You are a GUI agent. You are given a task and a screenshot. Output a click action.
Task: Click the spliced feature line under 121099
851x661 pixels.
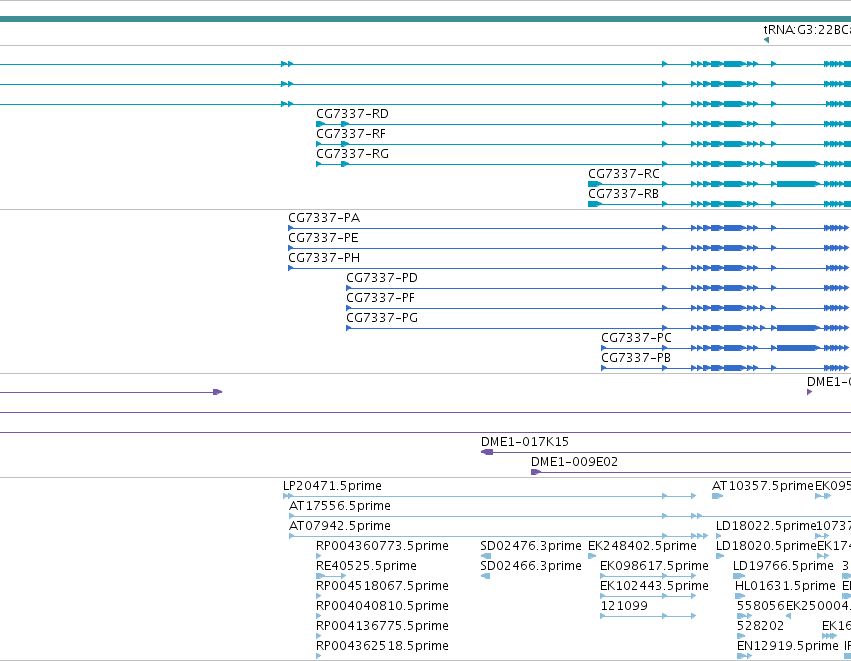click(648, 616)
